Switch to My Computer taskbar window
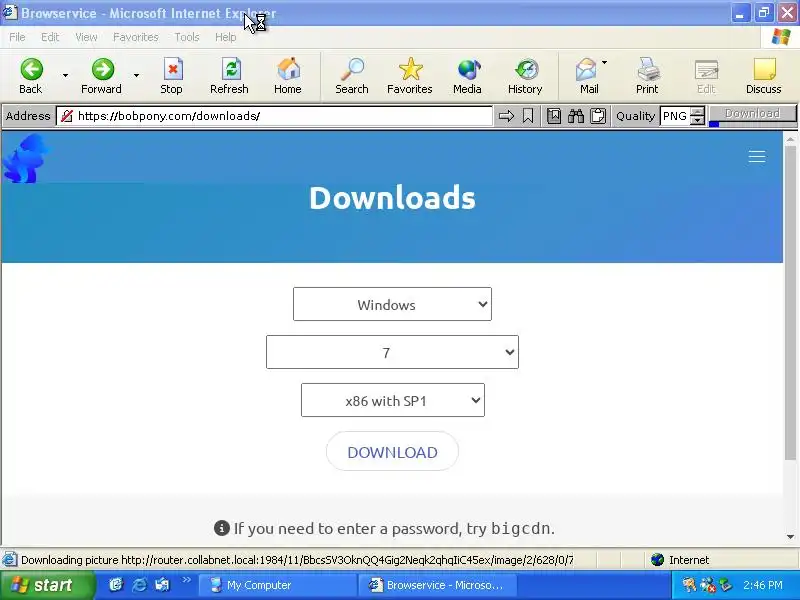This screenshot has width=800, height=600. [x=276, y=585]
